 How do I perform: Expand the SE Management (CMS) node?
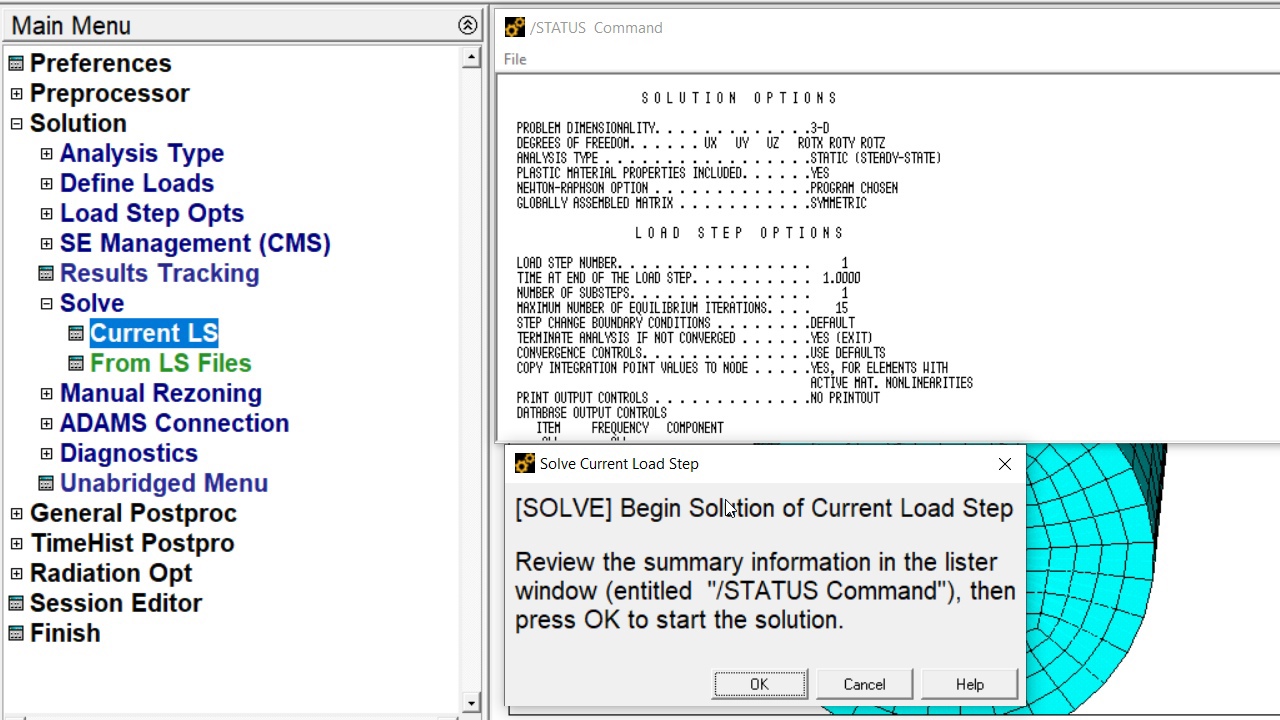click(x=46, y=244)
